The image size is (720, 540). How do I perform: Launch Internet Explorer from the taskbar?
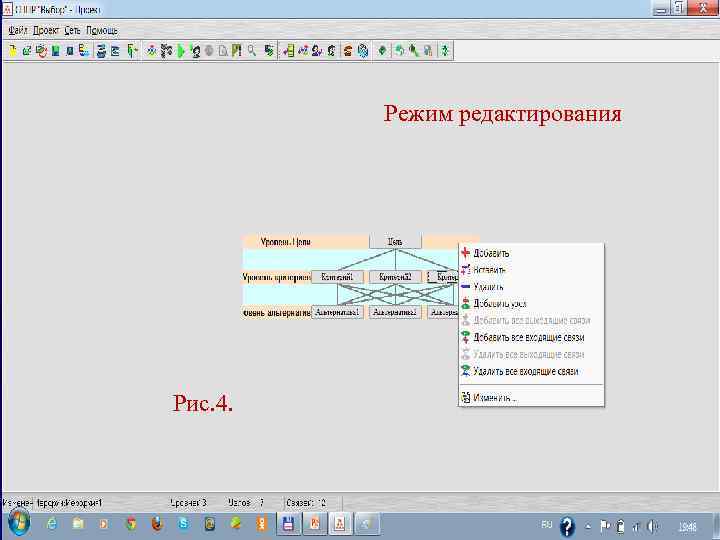52,523
